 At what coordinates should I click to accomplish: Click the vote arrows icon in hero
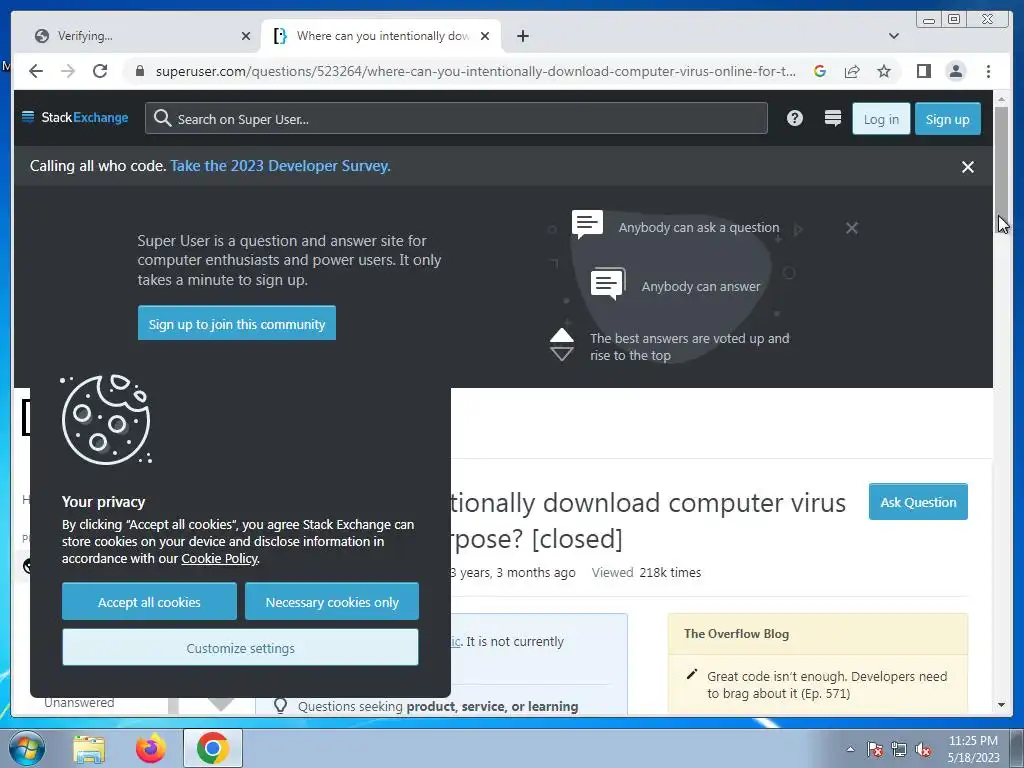click(562, 345)
